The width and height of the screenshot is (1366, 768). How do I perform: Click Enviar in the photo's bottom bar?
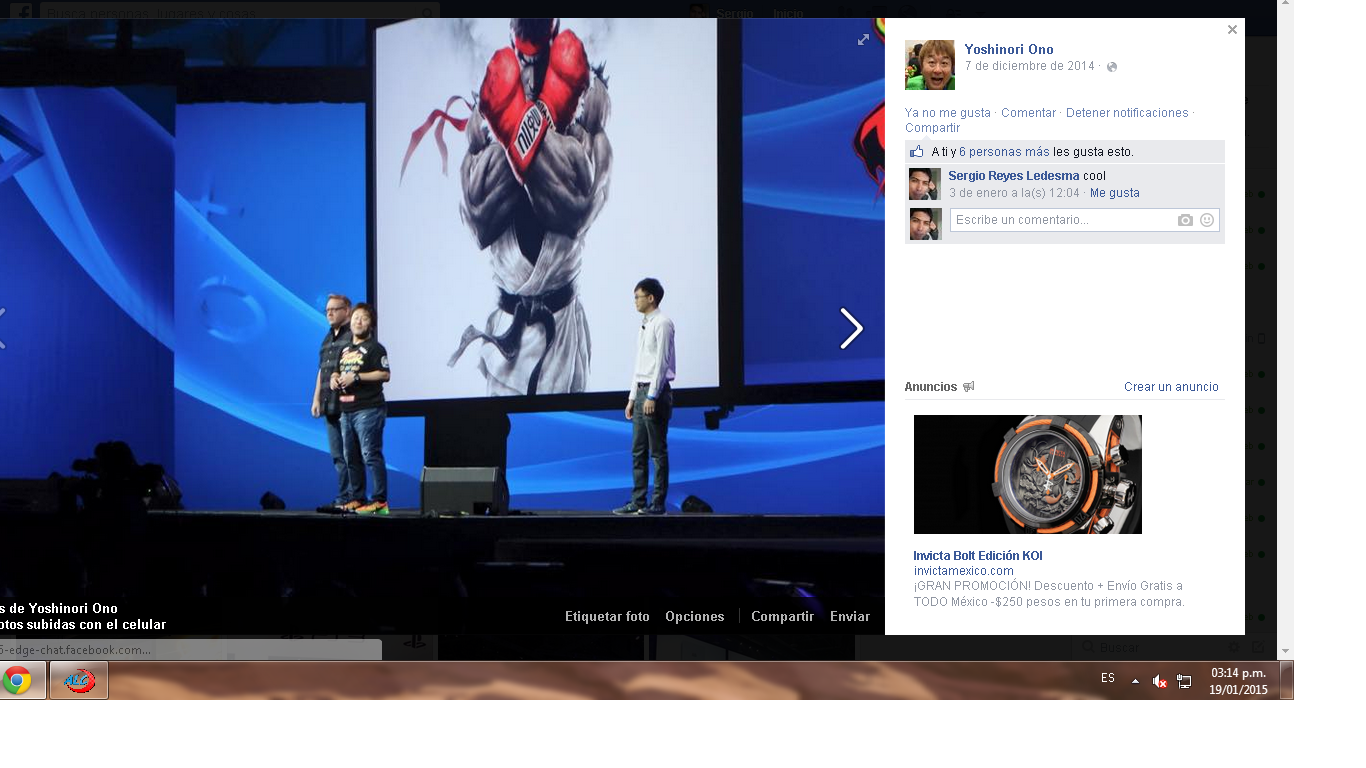[x=850, y=617]
